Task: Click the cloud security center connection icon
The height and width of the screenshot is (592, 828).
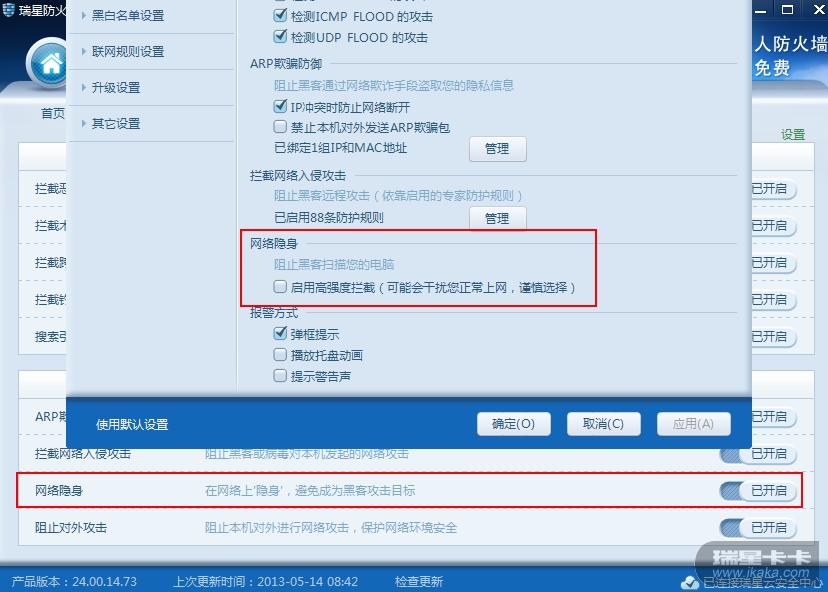Action: 690,582
